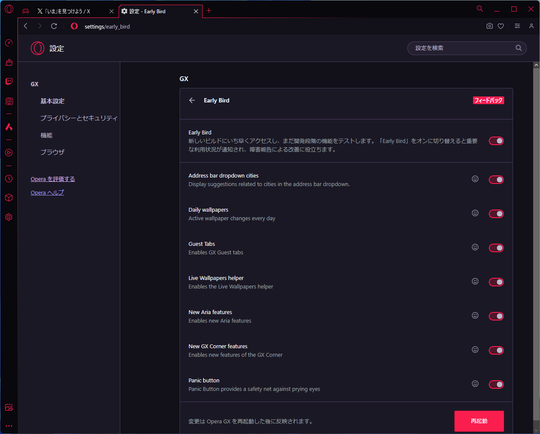
Task: Click the Opera icon in address bar
Action: (x=74, y=26)
